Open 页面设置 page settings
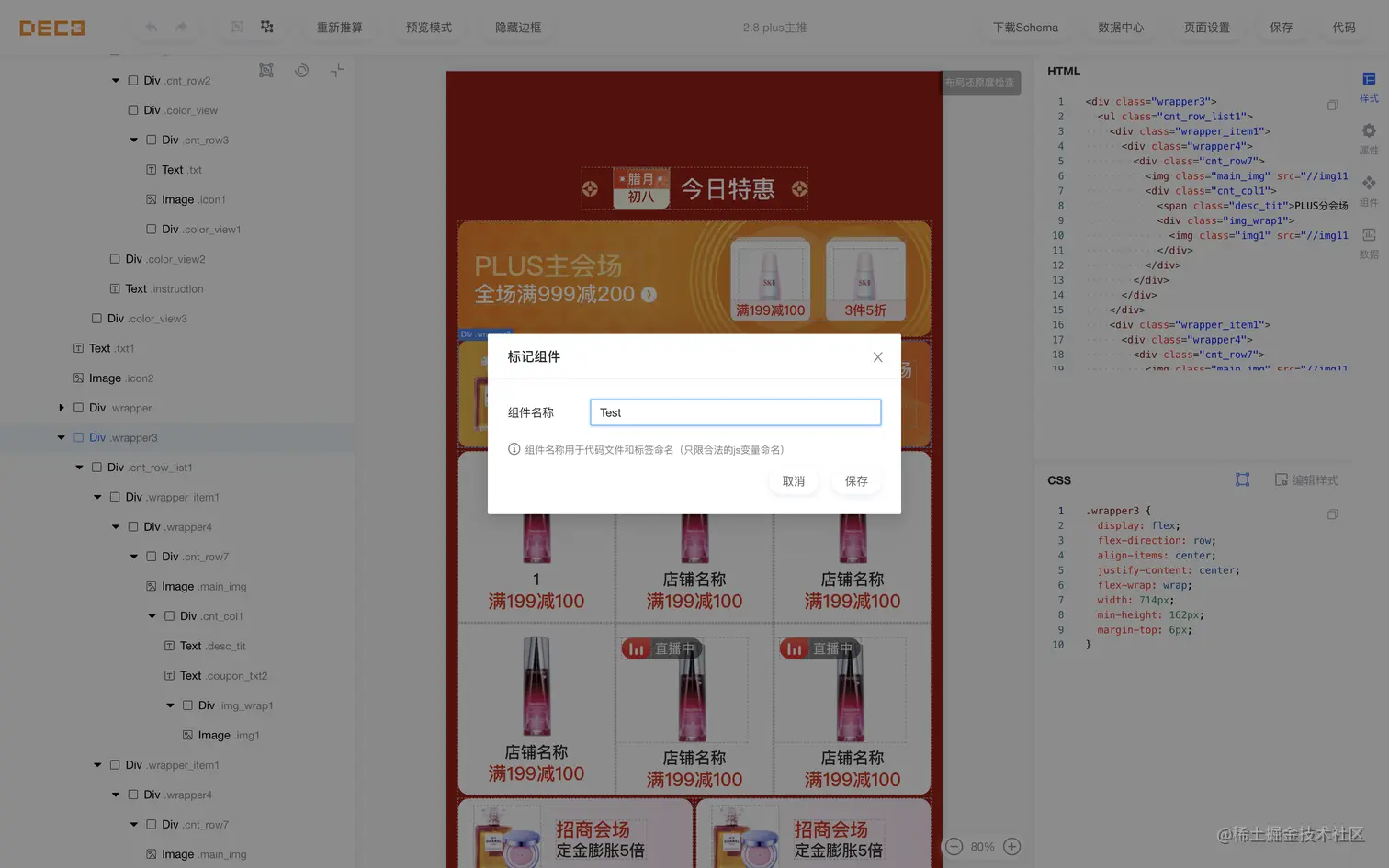 pos(1207,28)
